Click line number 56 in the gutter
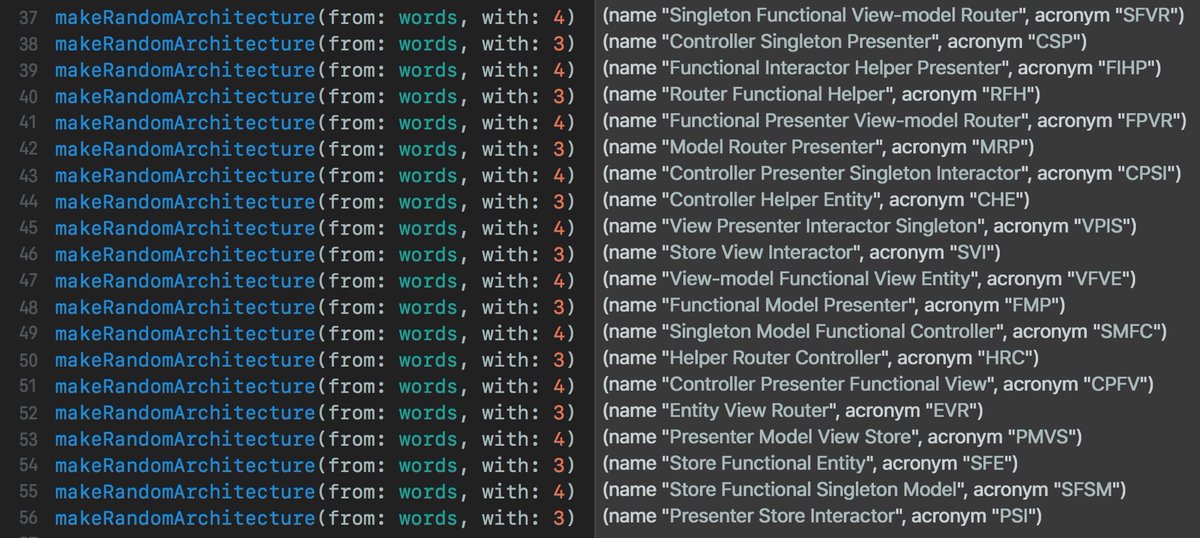The image size is (1200, 538). point(26,518)
